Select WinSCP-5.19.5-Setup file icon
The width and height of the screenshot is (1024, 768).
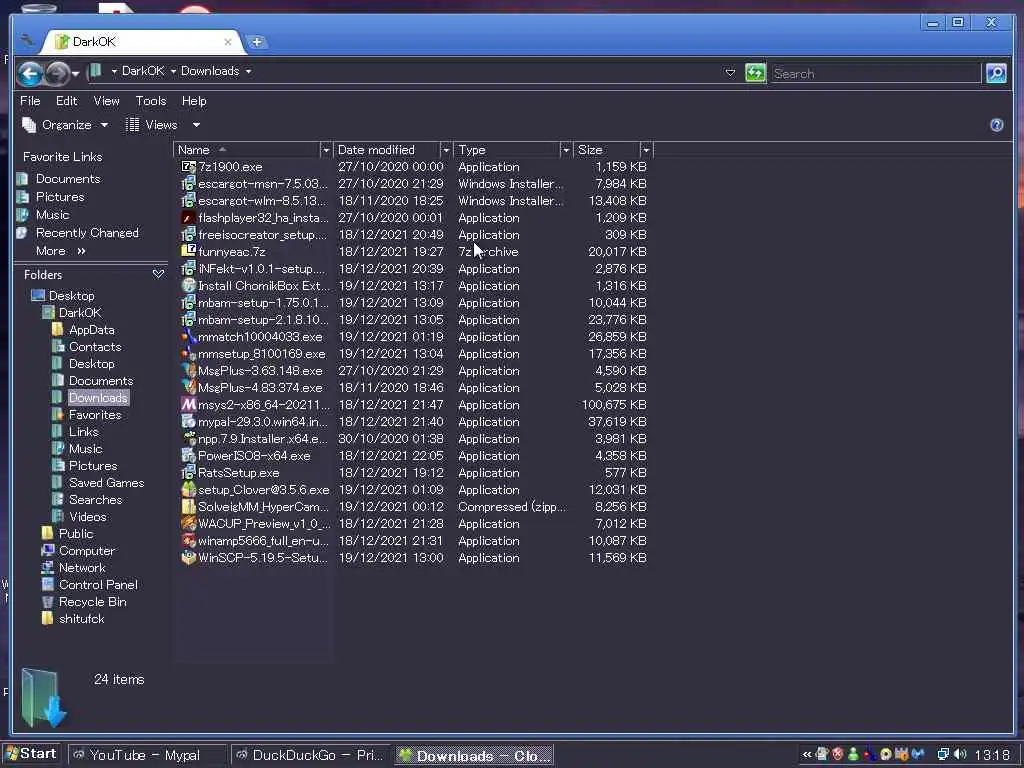pyautogui.click(x=188, y=557)
